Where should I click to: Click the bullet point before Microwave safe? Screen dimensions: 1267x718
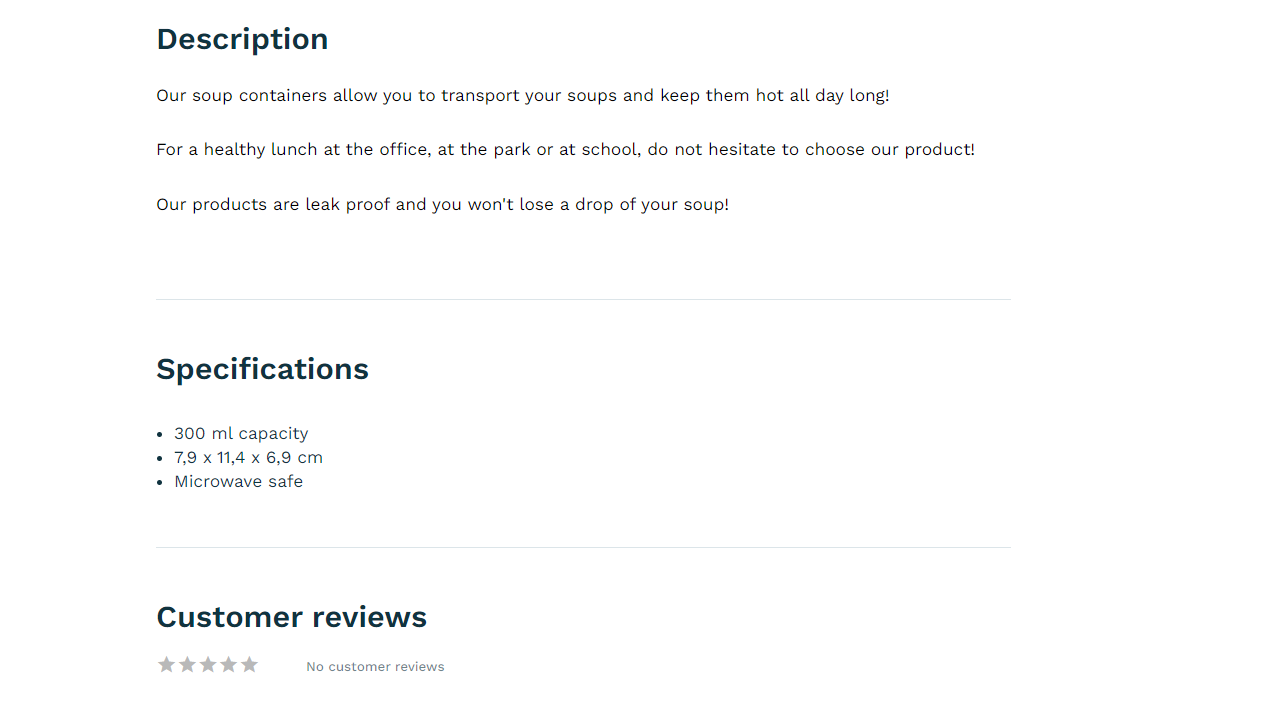coord(160,482)
